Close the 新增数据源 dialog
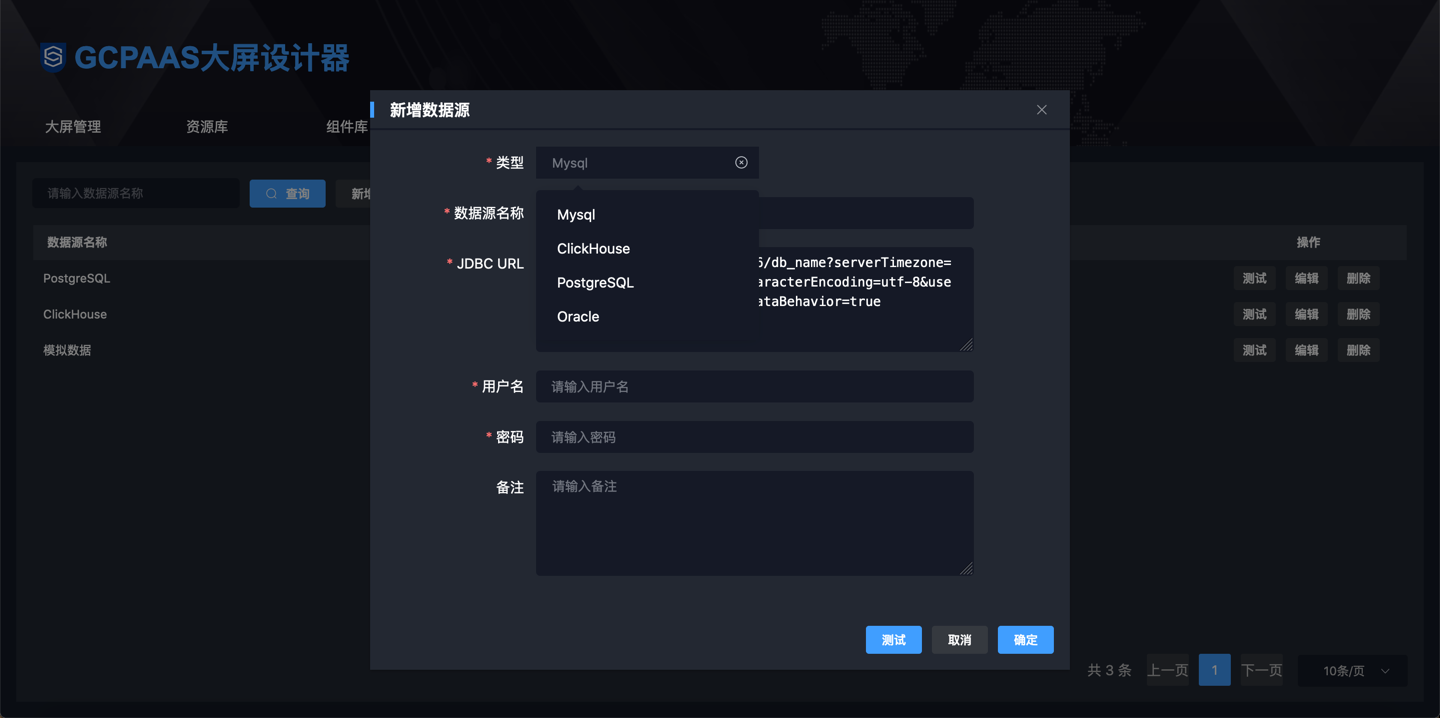The height and width of the screenshot is (718, 1440). (1041, 109)
